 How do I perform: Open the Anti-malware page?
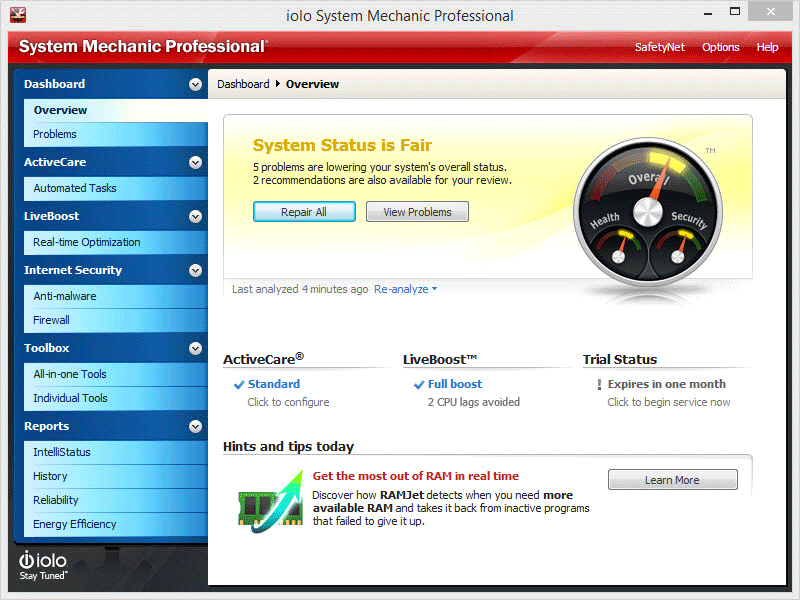116,296
